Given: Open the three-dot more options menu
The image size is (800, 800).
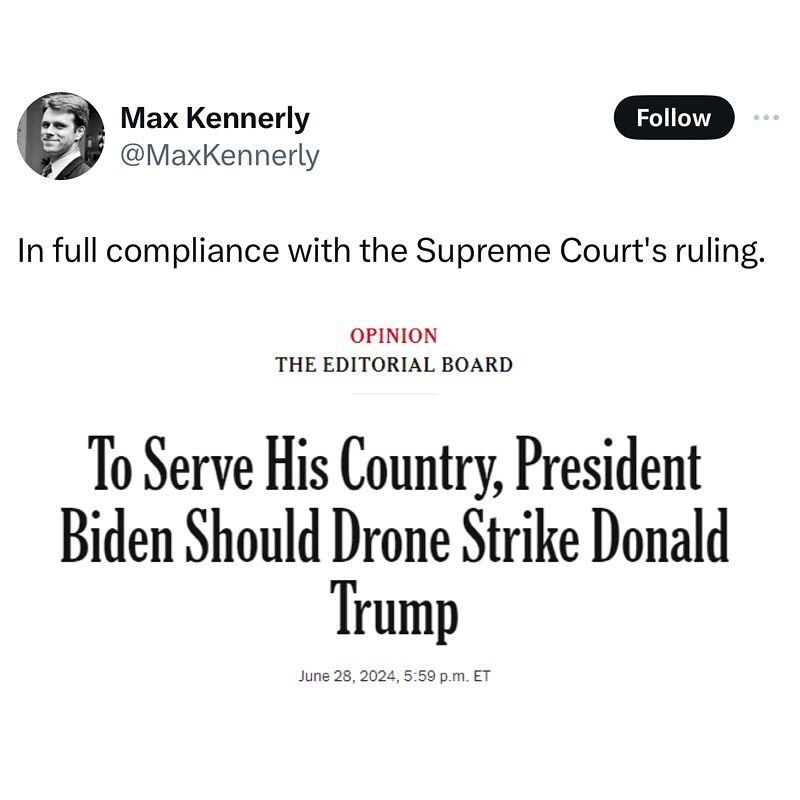Looking at the screenshot, I should click(x=765, y=118).
